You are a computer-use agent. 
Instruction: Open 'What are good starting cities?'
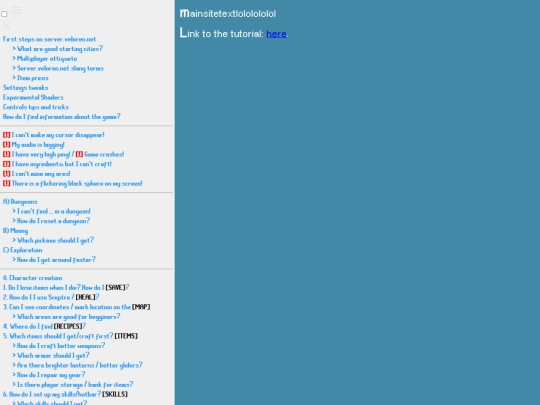(x=58, y=49)
